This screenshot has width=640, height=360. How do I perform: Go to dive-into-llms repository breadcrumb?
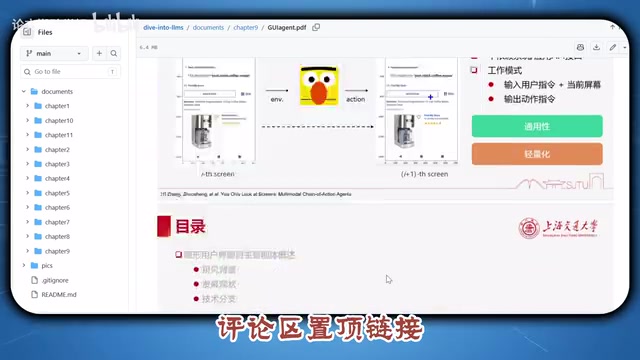click(163, 27)
